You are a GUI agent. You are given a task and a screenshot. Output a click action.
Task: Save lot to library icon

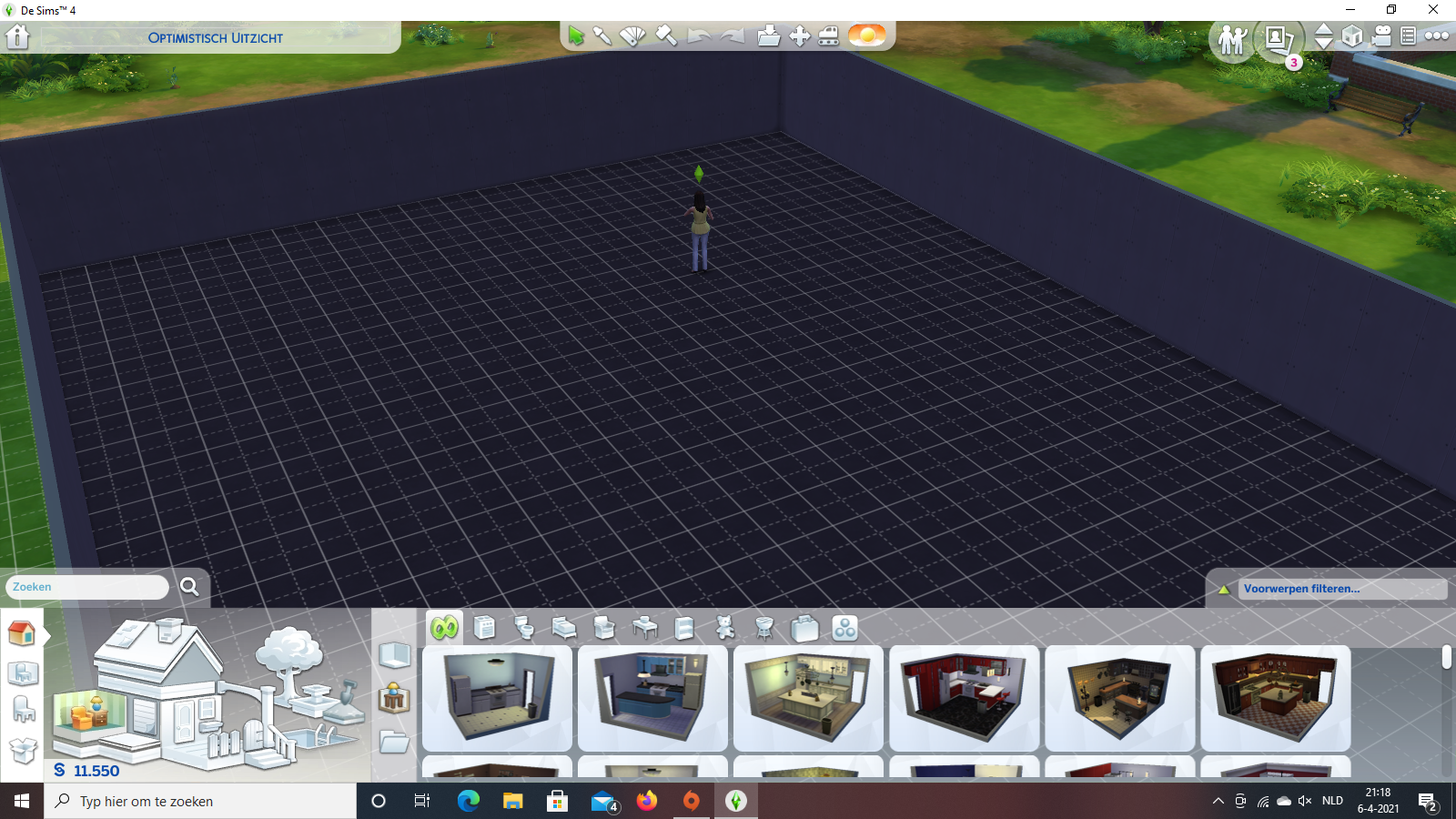point(769,36)
